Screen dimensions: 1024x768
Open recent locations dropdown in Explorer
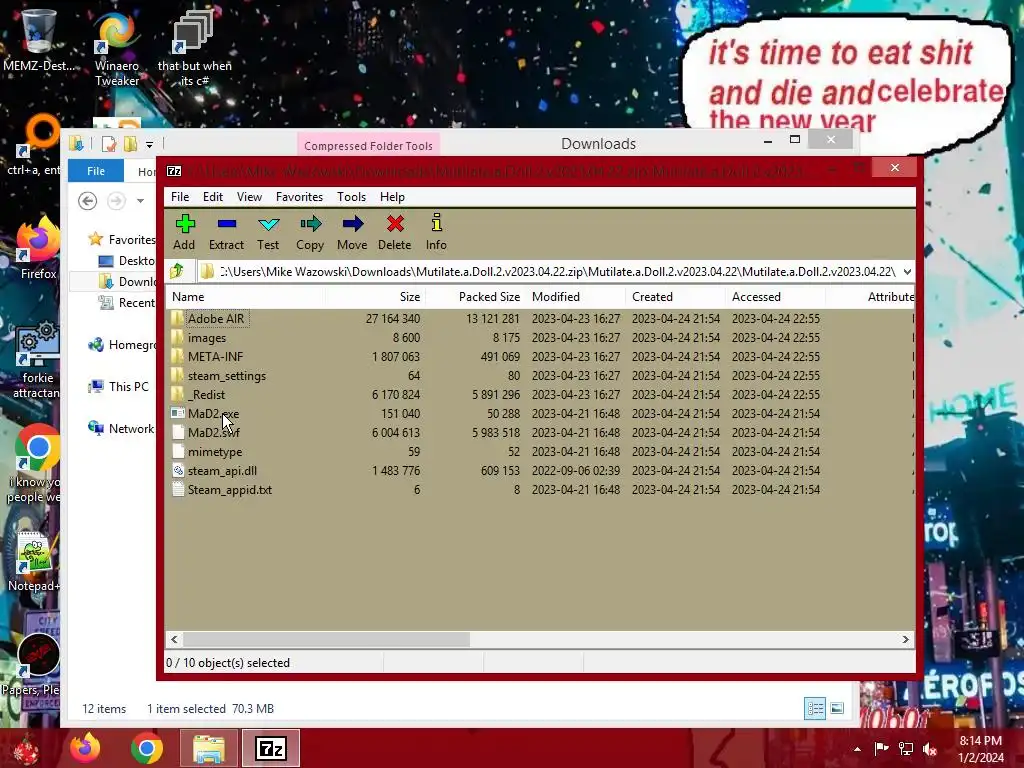pyautogui.click(x=140, y=201)
